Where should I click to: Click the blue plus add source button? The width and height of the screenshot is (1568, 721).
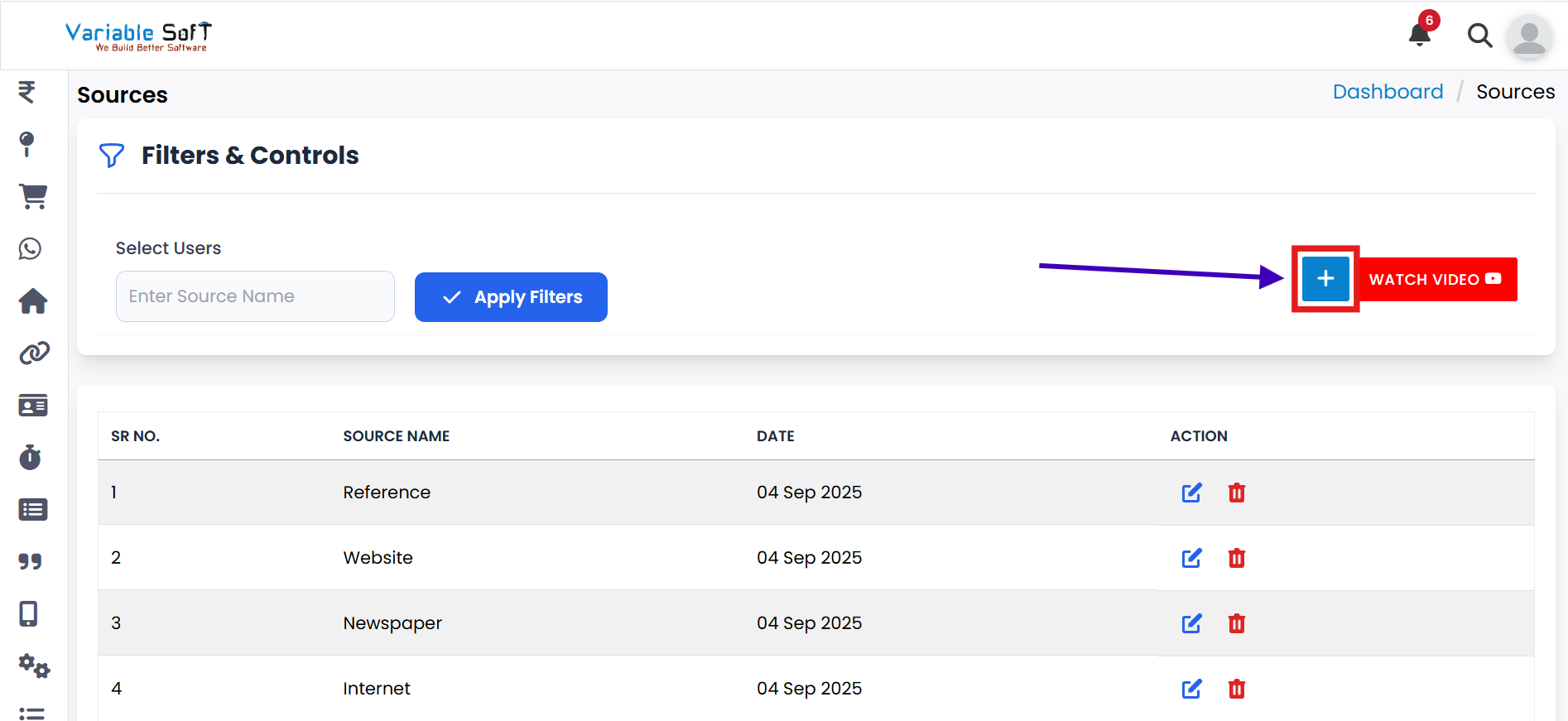click(x=1325, y=279)
